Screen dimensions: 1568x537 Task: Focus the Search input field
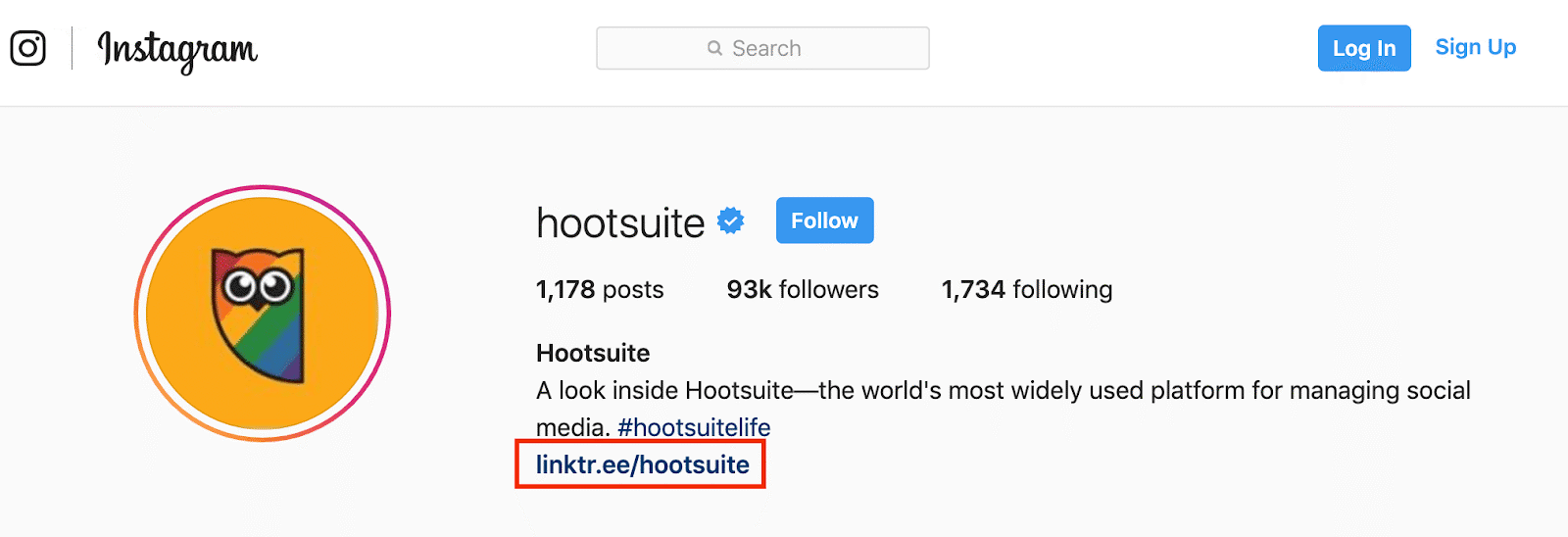tap(762, 48)
